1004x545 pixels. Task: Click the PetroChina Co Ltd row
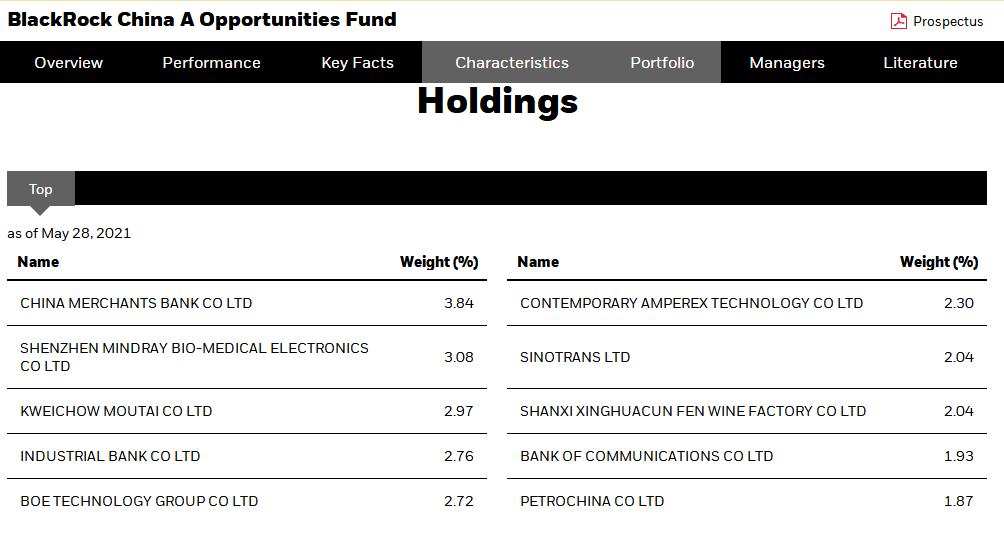(x=592, y=501)
